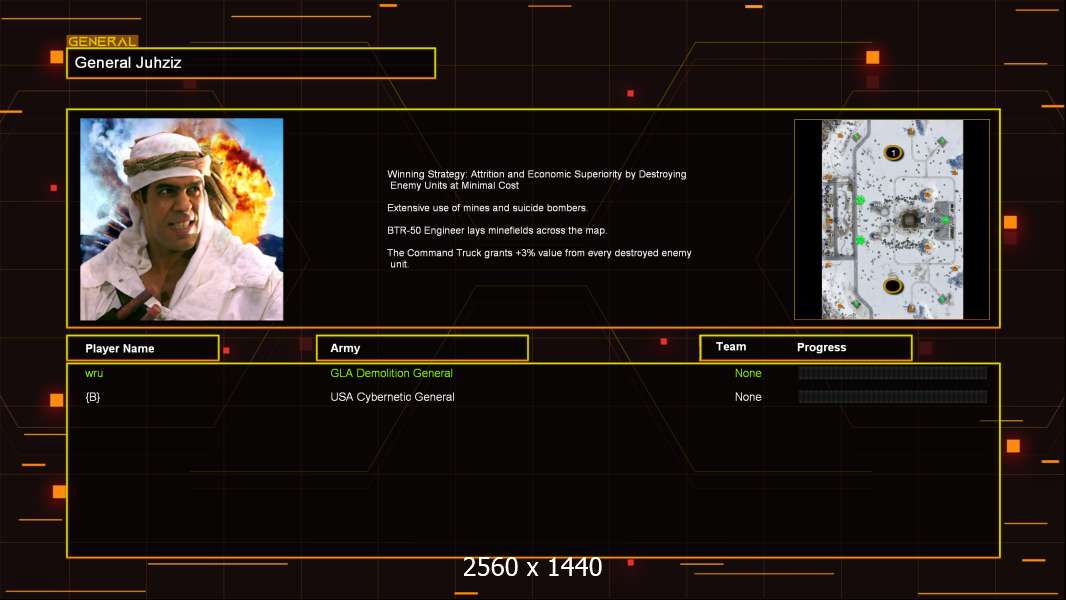Click team value None for {B}
The image size is (1066, 600).
(x=748, y=397)
